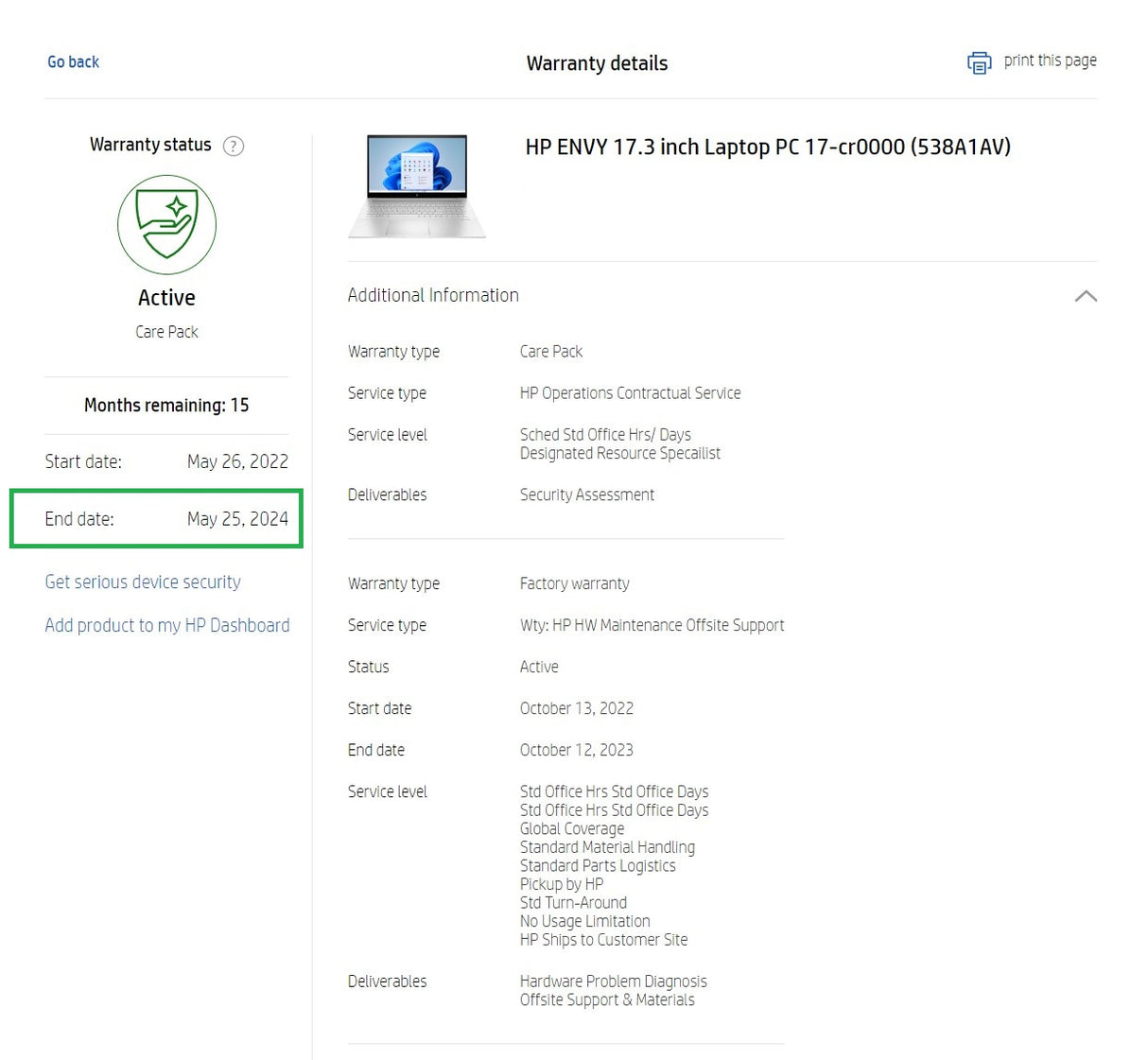Click the HP ENVY laptop product thumbnail
Screen dimensions: 1148x1060
click(417, 185)
